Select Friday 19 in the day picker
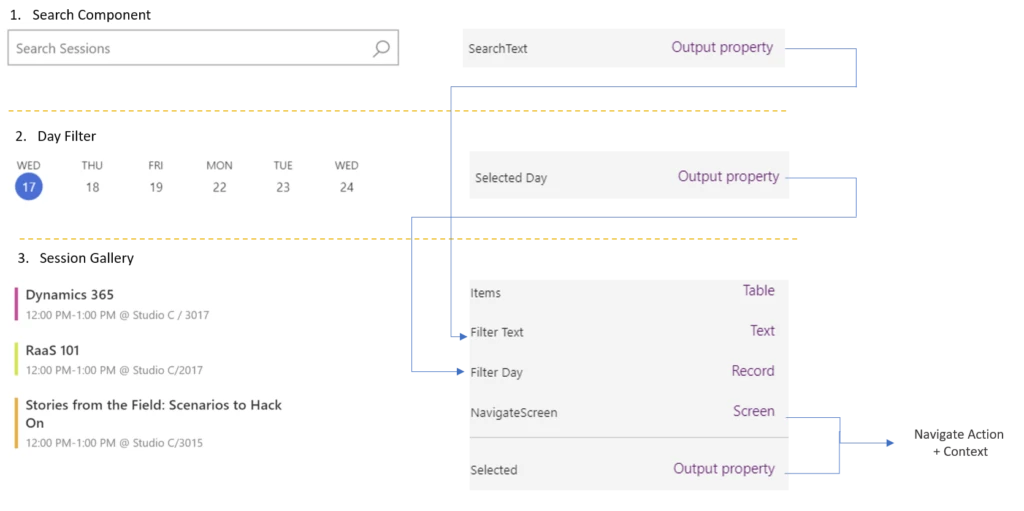 click(x=156, y=186)
